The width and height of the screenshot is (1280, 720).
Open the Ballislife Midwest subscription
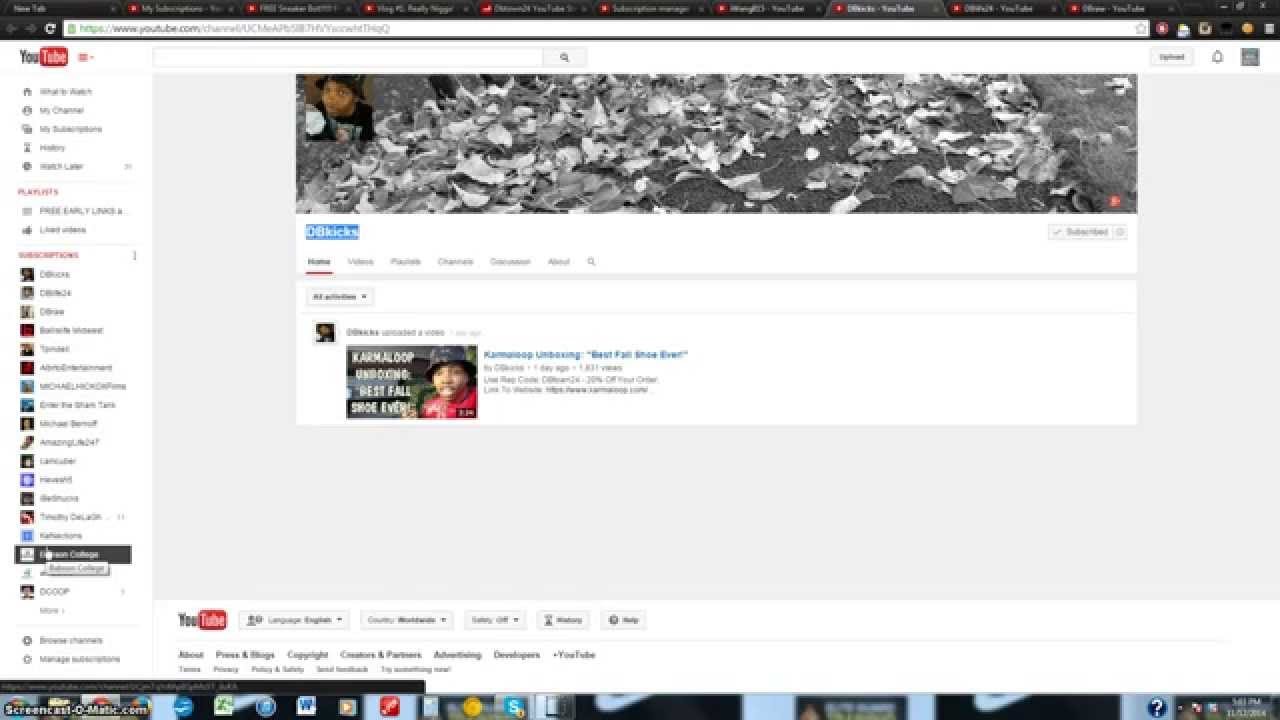point(71,330)
